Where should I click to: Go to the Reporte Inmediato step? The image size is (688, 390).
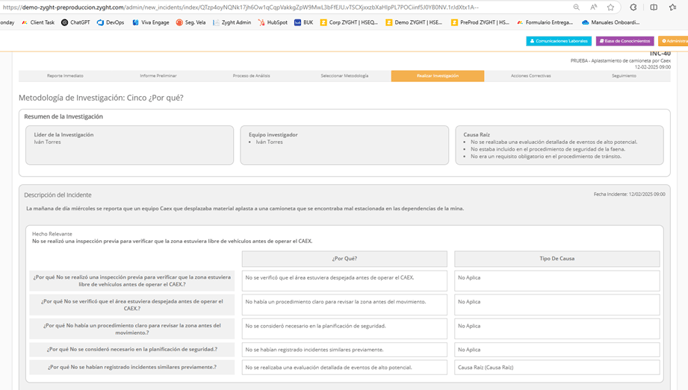[65, 76]
